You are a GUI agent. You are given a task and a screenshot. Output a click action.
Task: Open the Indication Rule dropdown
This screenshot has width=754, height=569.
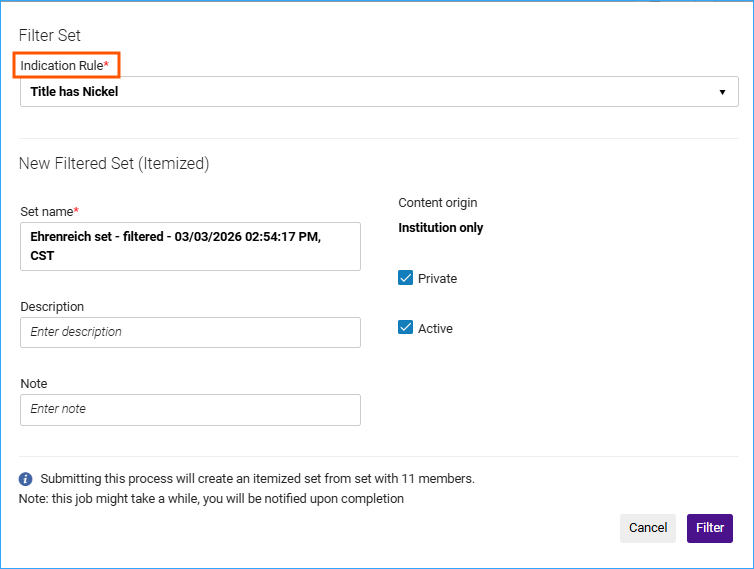point(379,91)
